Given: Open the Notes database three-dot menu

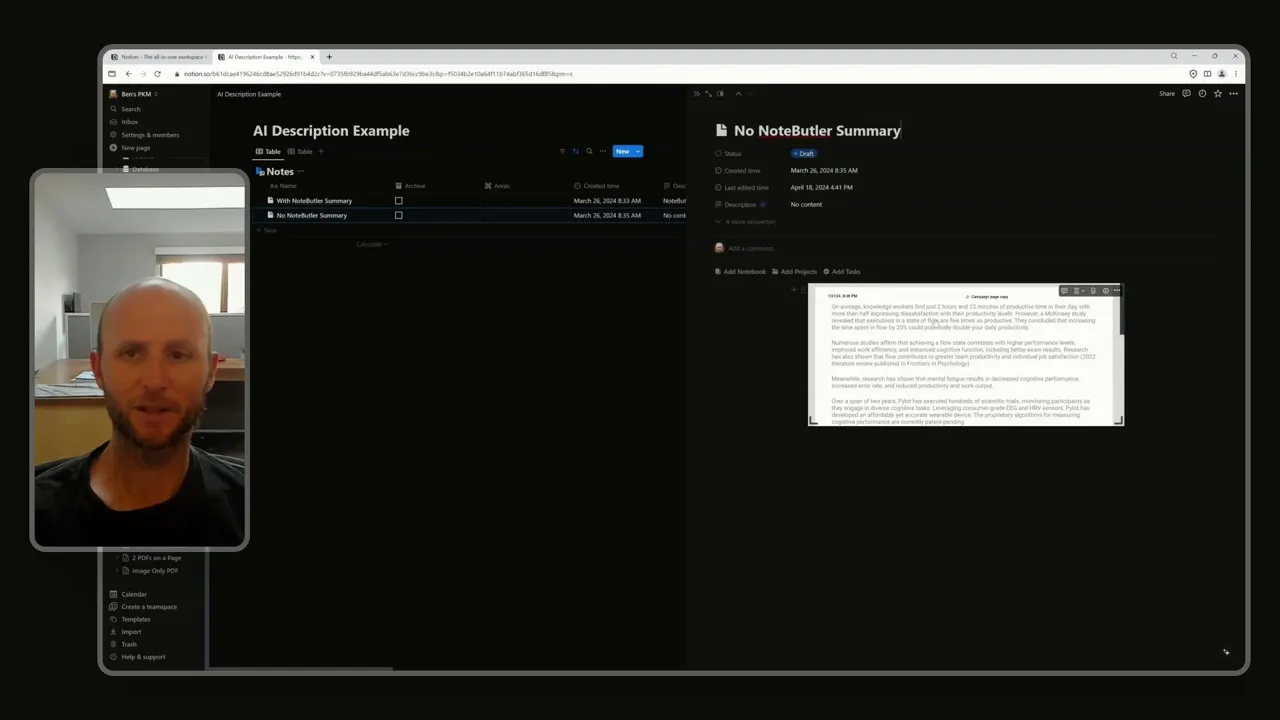Looking at the screenshot, I should [301, 172].
